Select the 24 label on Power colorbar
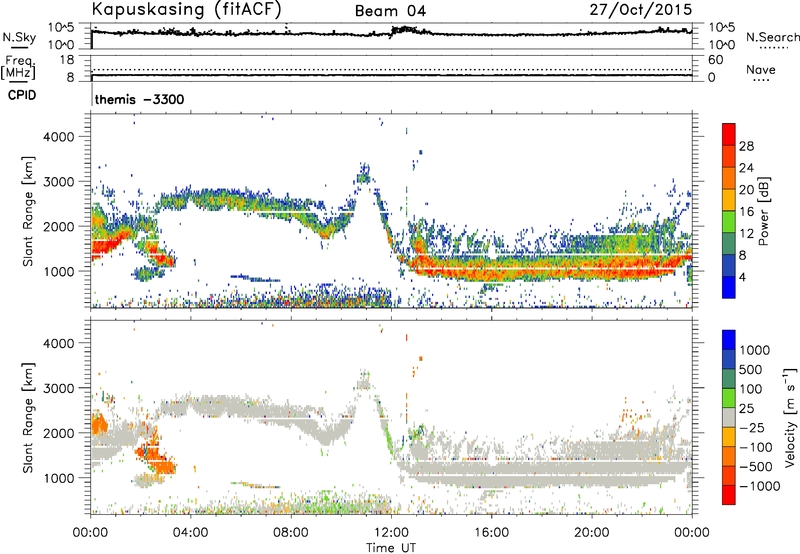Viewport: 800px width, 554px height. [746, 168]
